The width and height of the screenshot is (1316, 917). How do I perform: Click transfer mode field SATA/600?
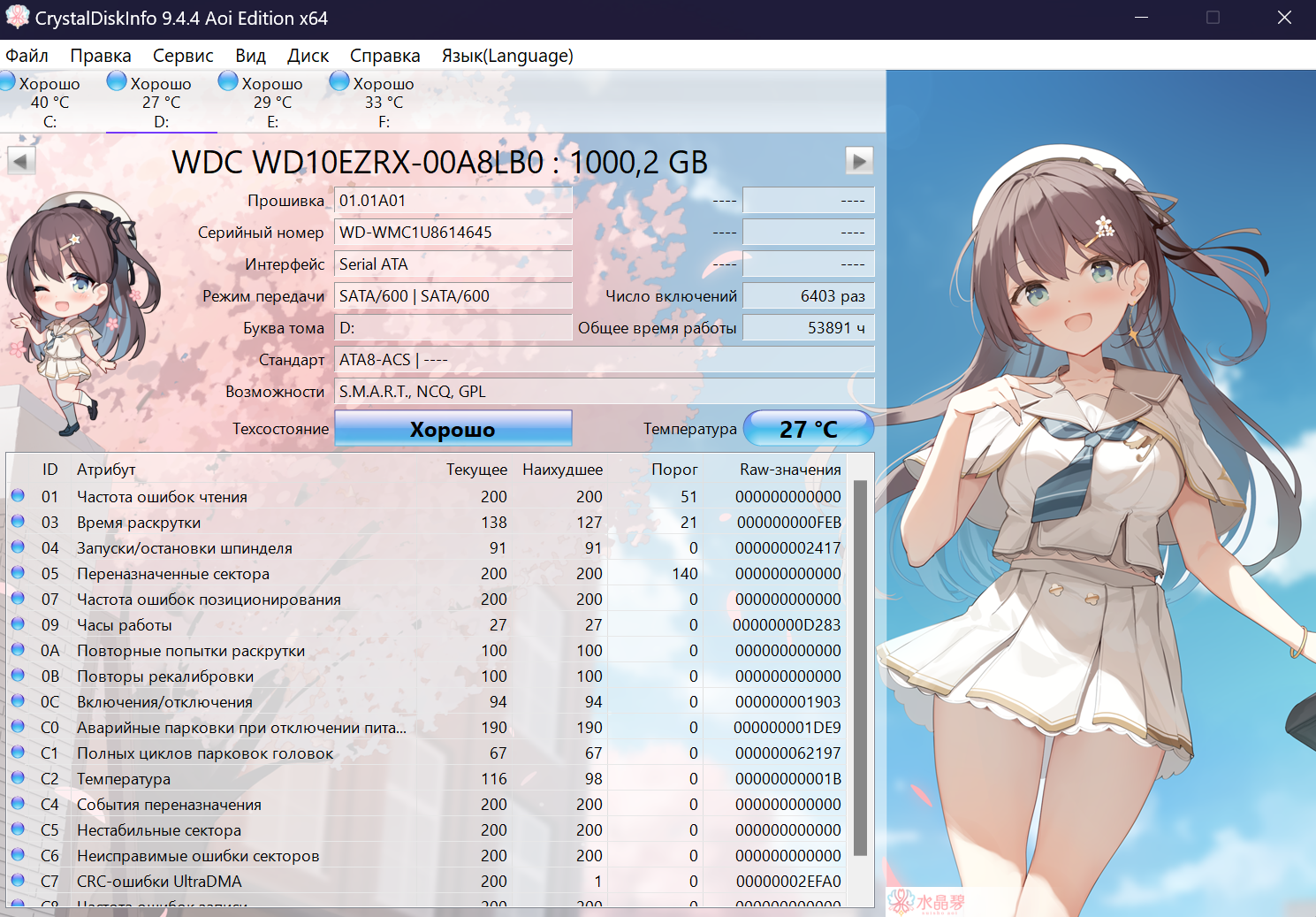point(453,296)
